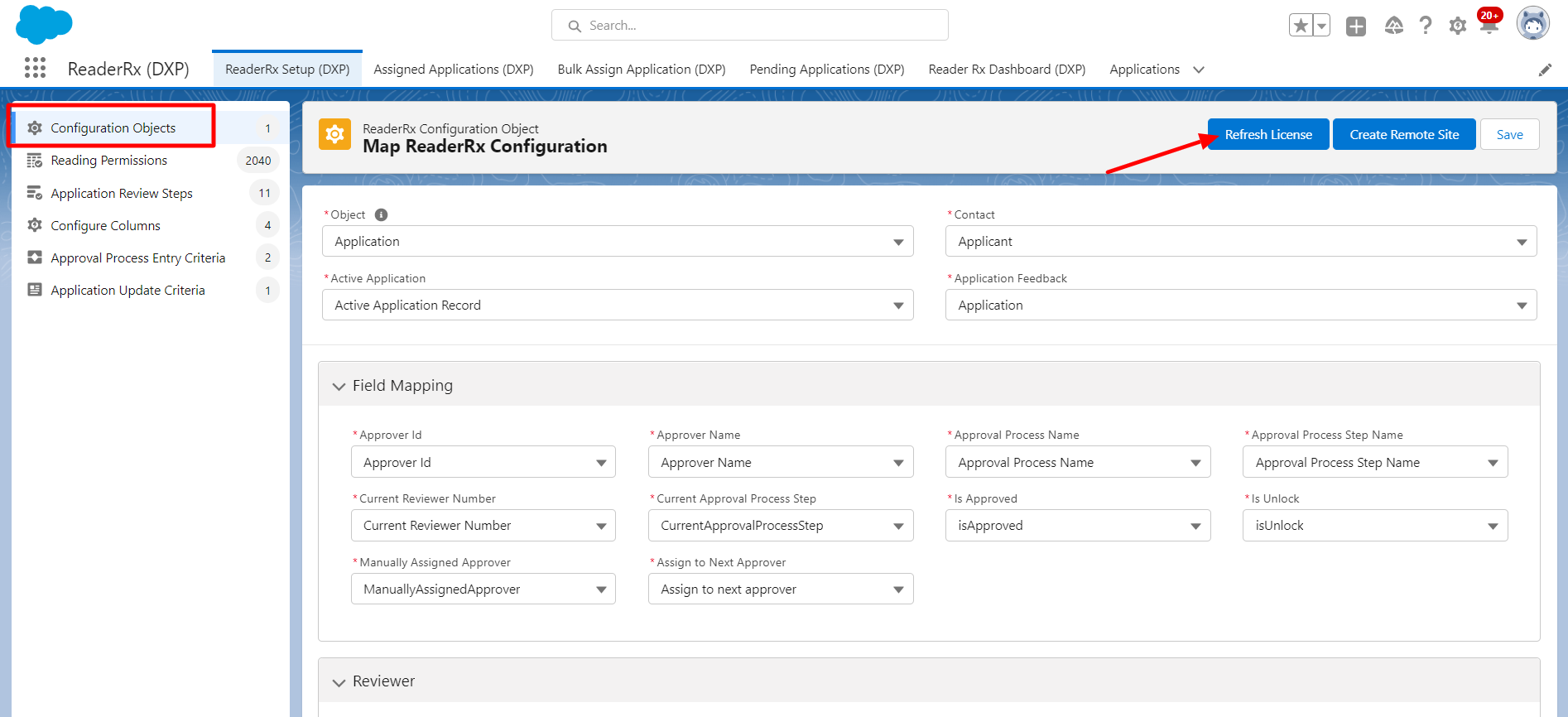Expand the Is Unlock dropdown
Screen dimensions: 1568x717
(1374, 526)
